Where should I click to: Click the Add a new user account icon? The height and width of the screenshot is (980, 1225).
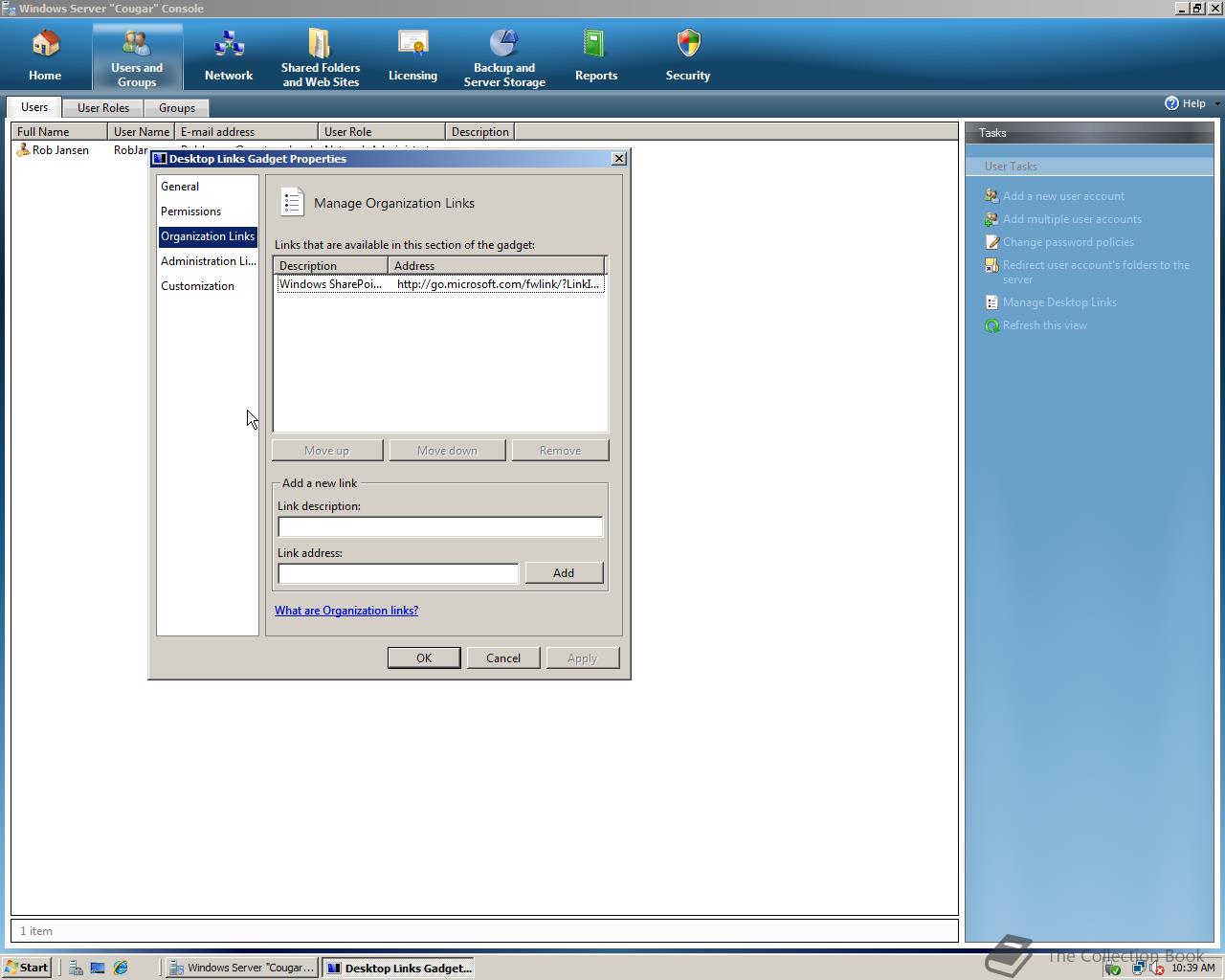pyautogui.click(x=991, y=196)
